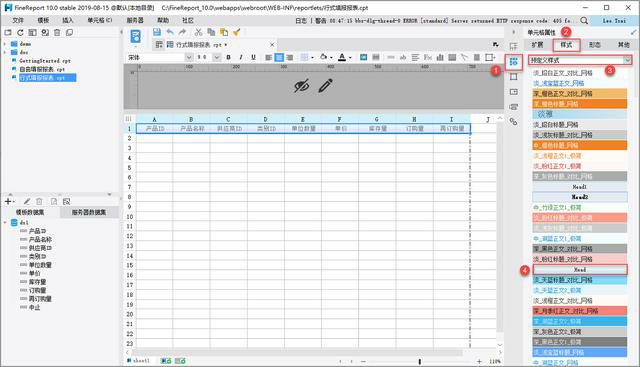Click cell A1 containing 产品ID
Image resolution: width=640 pixels, height=367 pixels.
pyautogui.click(x=154, y=129)
